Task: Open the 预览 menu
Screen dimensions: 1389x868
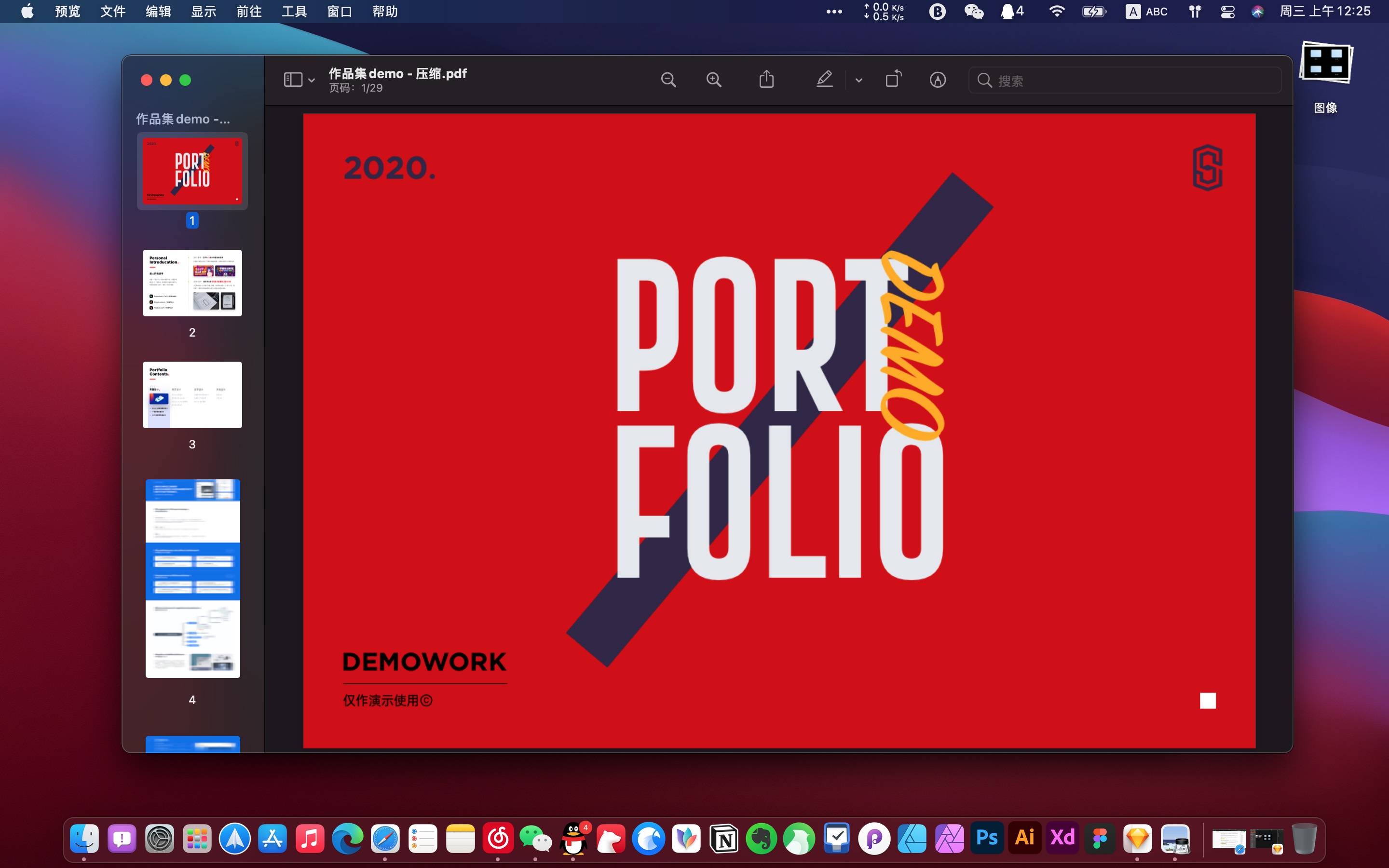Action: coord(68,12)
